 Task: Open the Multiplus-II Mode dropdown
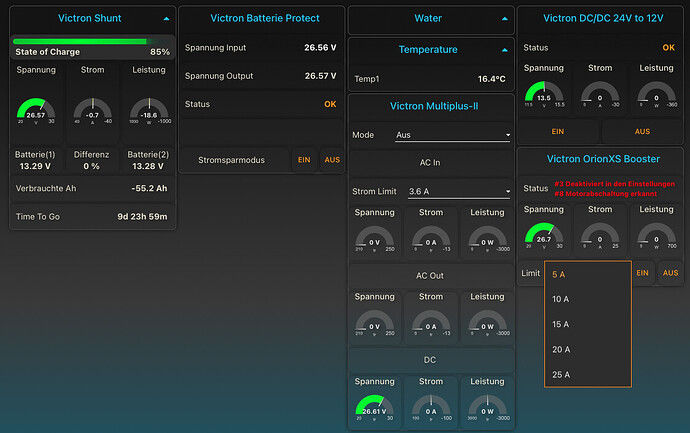click(x=453, y=135)
